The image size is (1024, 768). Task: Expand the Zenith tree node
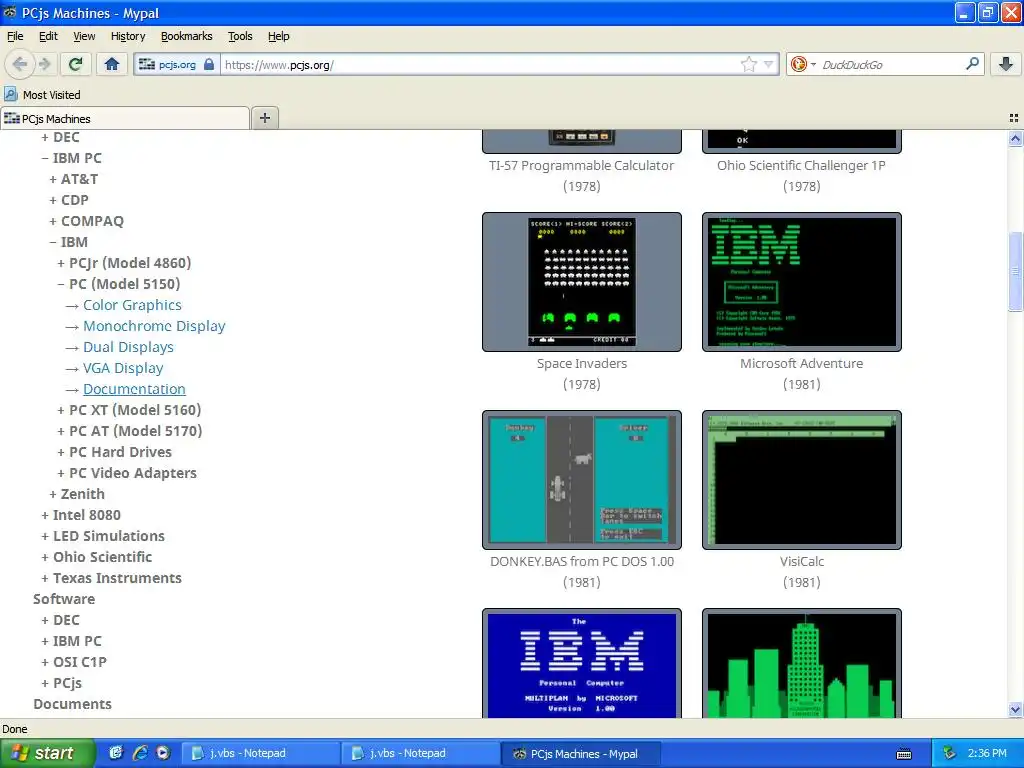tap(77, 494)
